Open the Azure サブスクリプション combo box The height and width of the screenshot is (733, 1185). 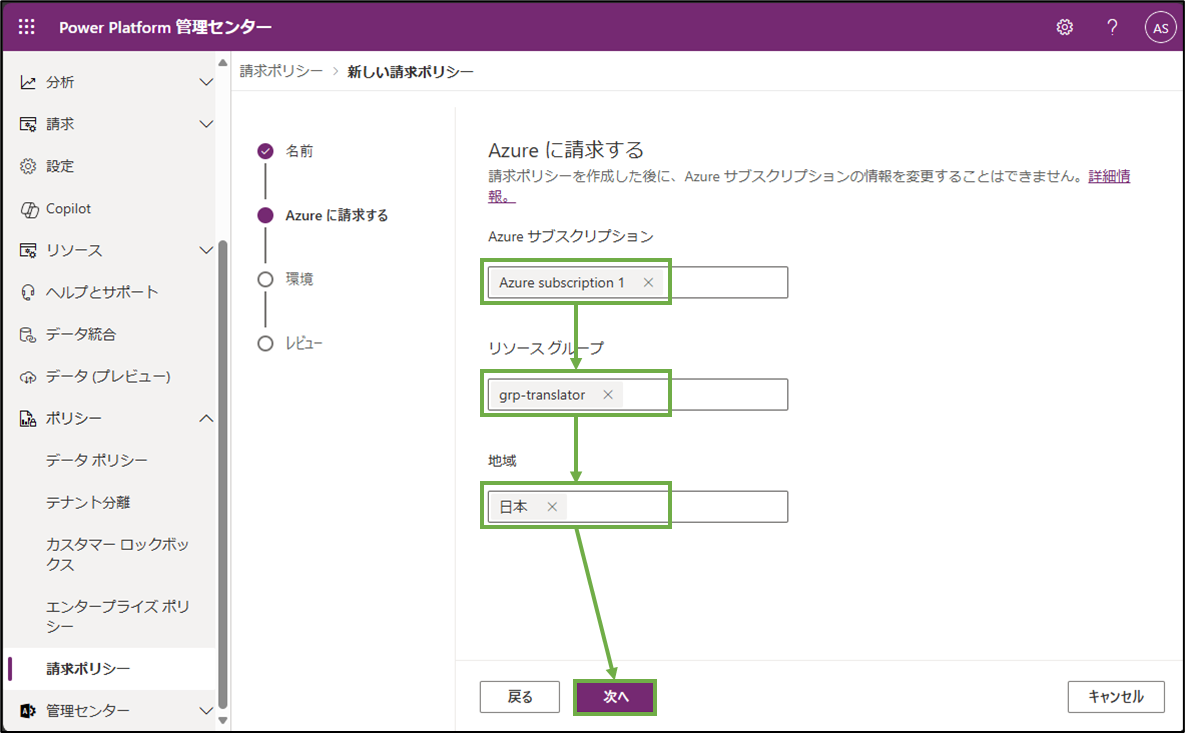point(638,283)
